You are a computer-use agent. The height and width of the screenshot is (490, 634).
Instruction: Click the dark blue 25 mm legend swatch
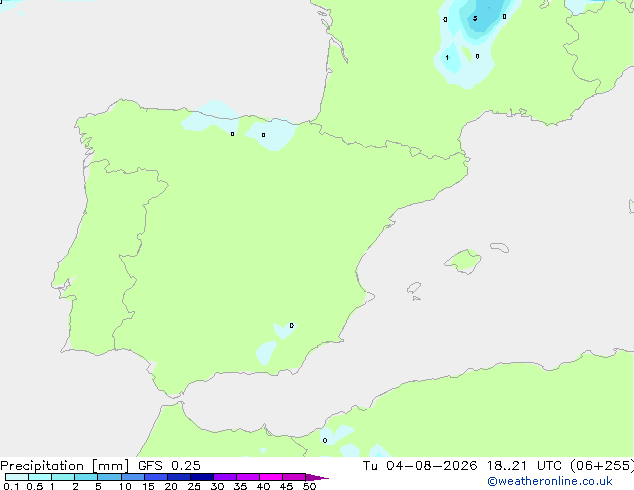(202, 477)
